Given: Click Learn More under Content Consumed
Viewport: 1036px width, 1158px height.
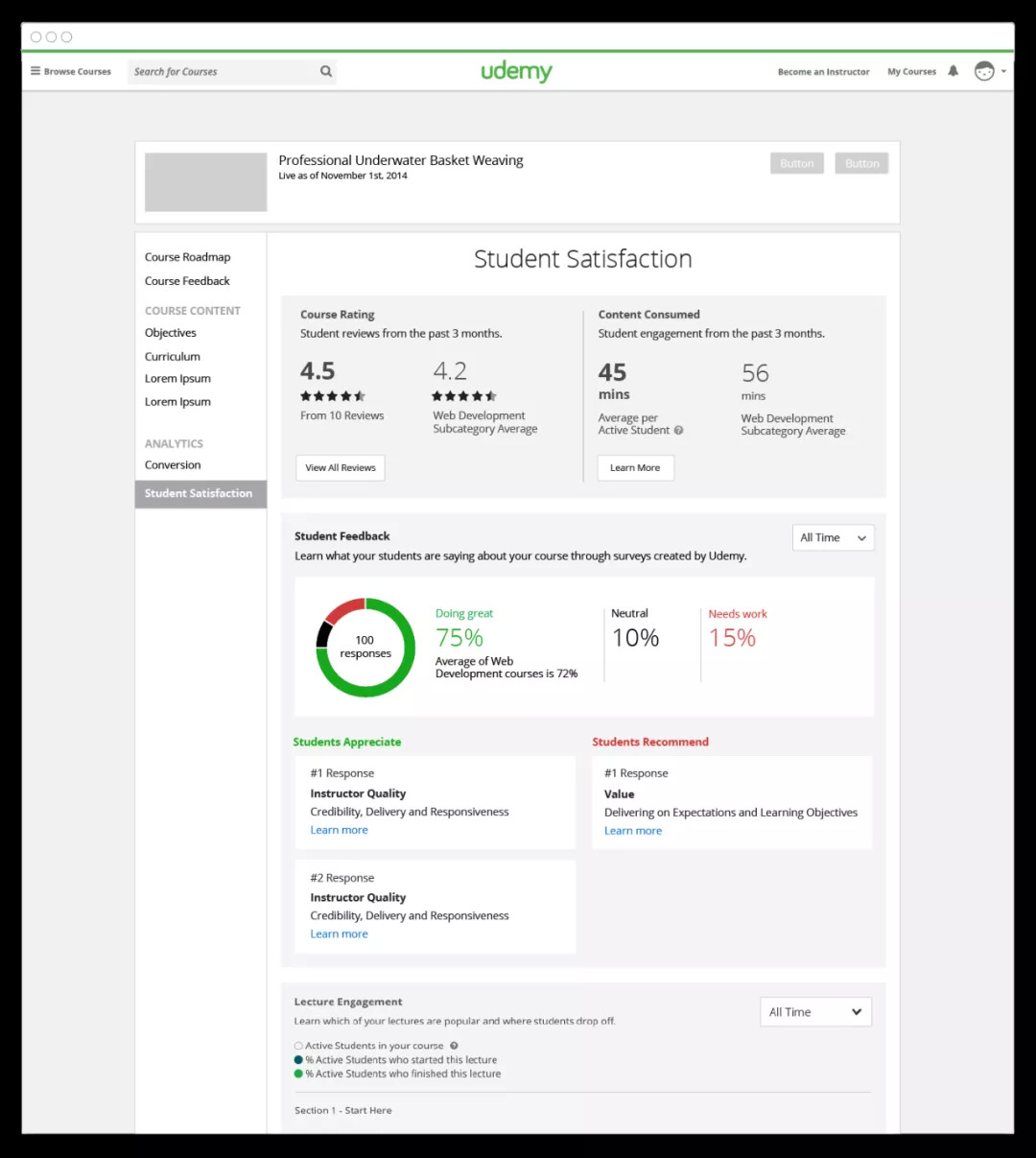Looking at the screenshot, I should pyautogui.click(x=635, y=468).
